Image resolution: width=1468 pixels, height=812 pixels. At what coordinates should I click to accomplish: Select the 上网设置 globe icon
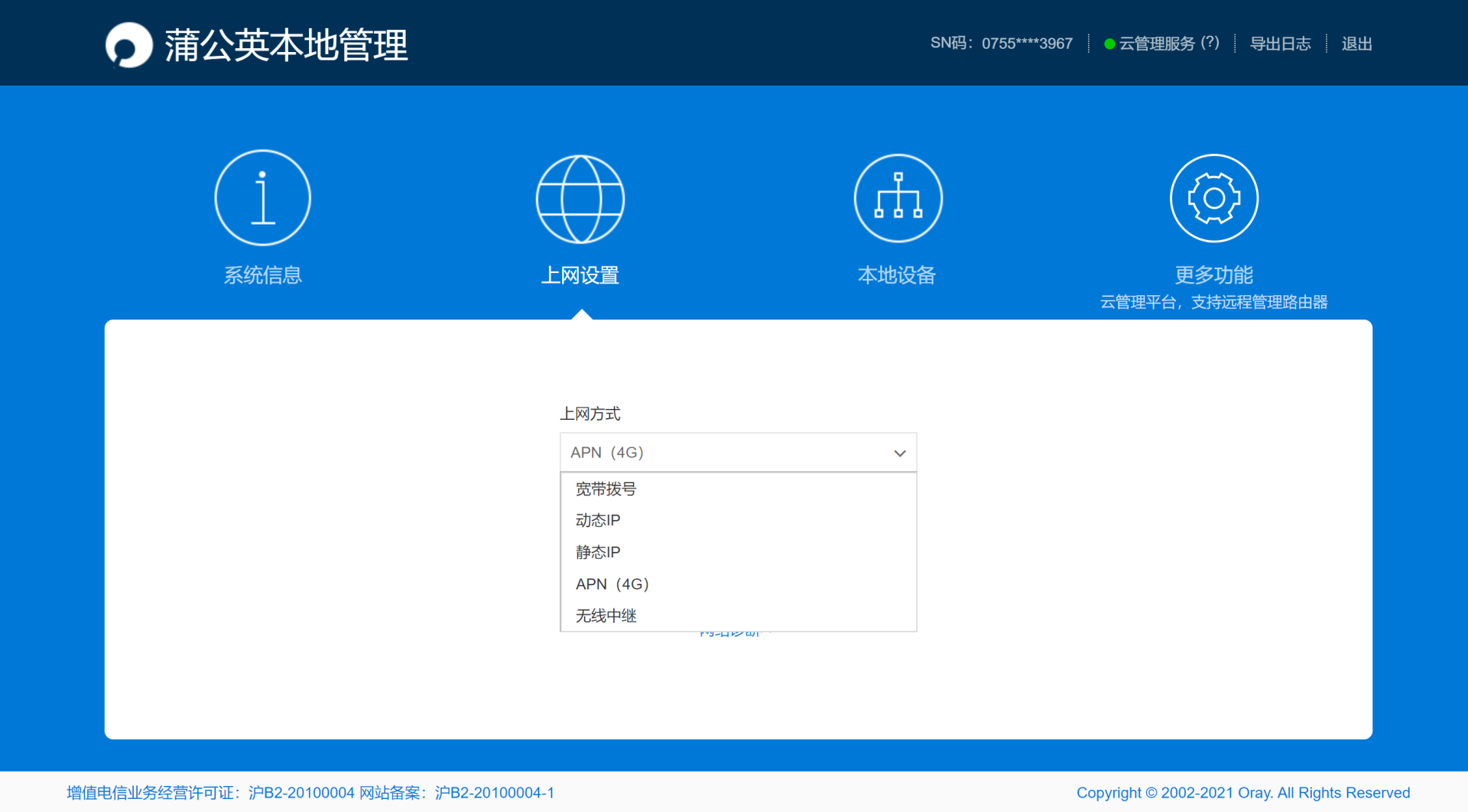pyautogui.click(x=580, y=199)
